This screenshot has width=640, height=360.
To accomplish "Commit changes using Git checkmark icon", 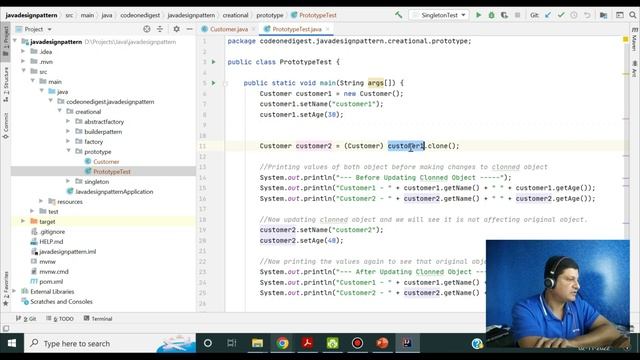I will click(x=561, y=15).
